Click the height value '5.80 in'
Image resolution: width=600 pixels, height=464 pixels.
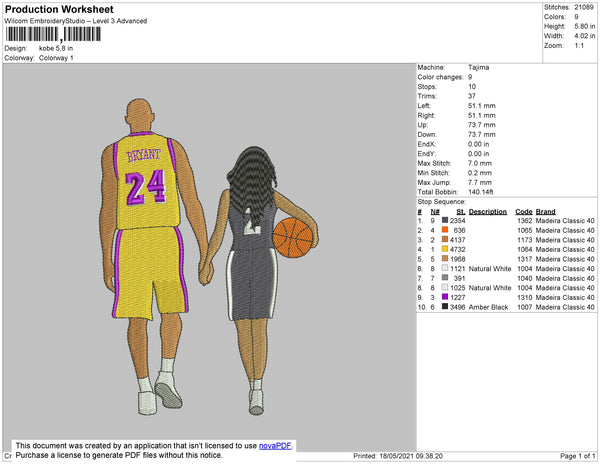[584, 26]
